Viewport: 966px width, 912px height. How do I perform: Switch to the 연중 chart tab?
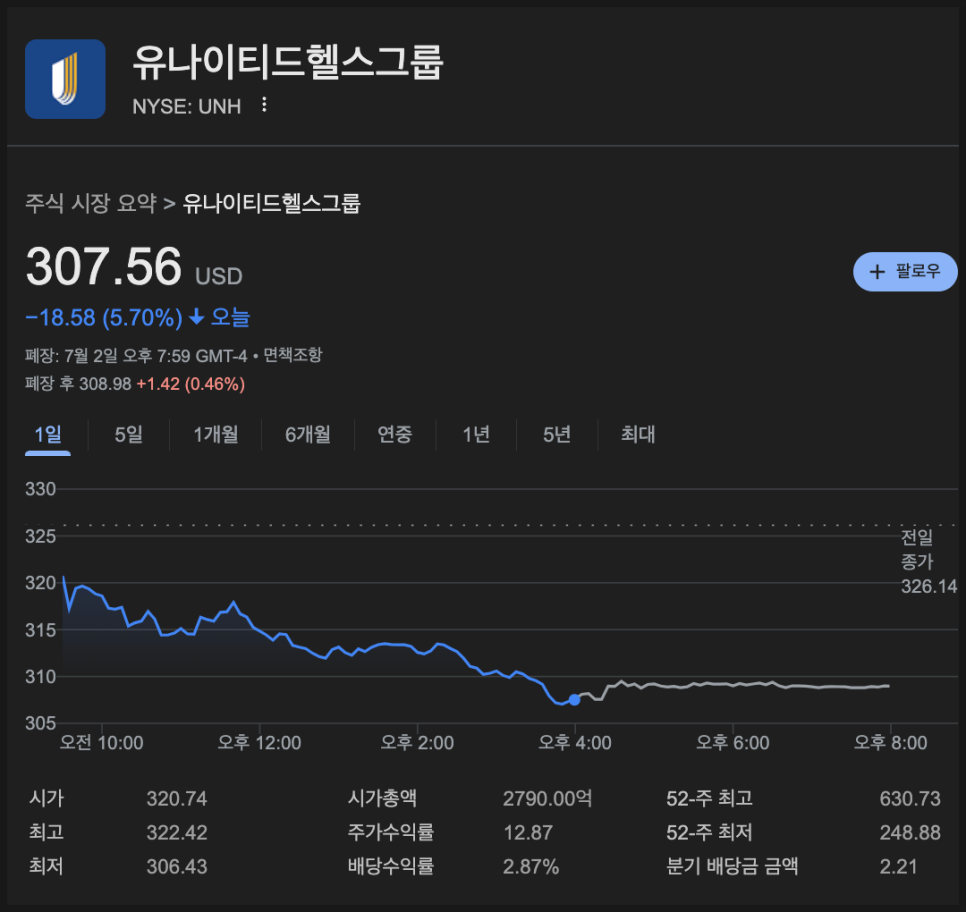pyautogui.click(x=395, y=435)
